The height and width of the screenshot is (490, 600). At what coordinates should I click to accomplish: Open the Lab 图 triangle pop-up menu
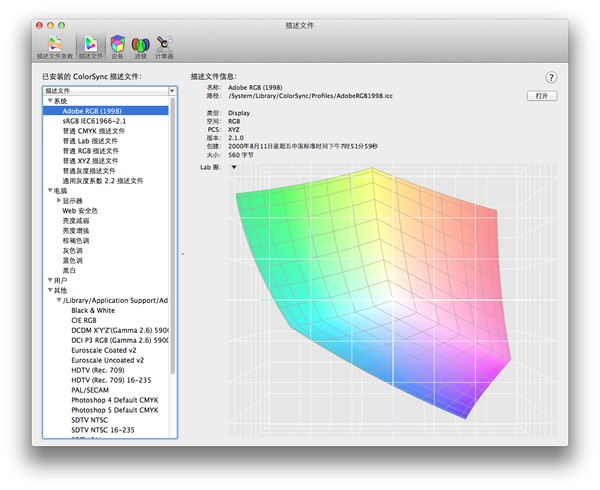234,167
